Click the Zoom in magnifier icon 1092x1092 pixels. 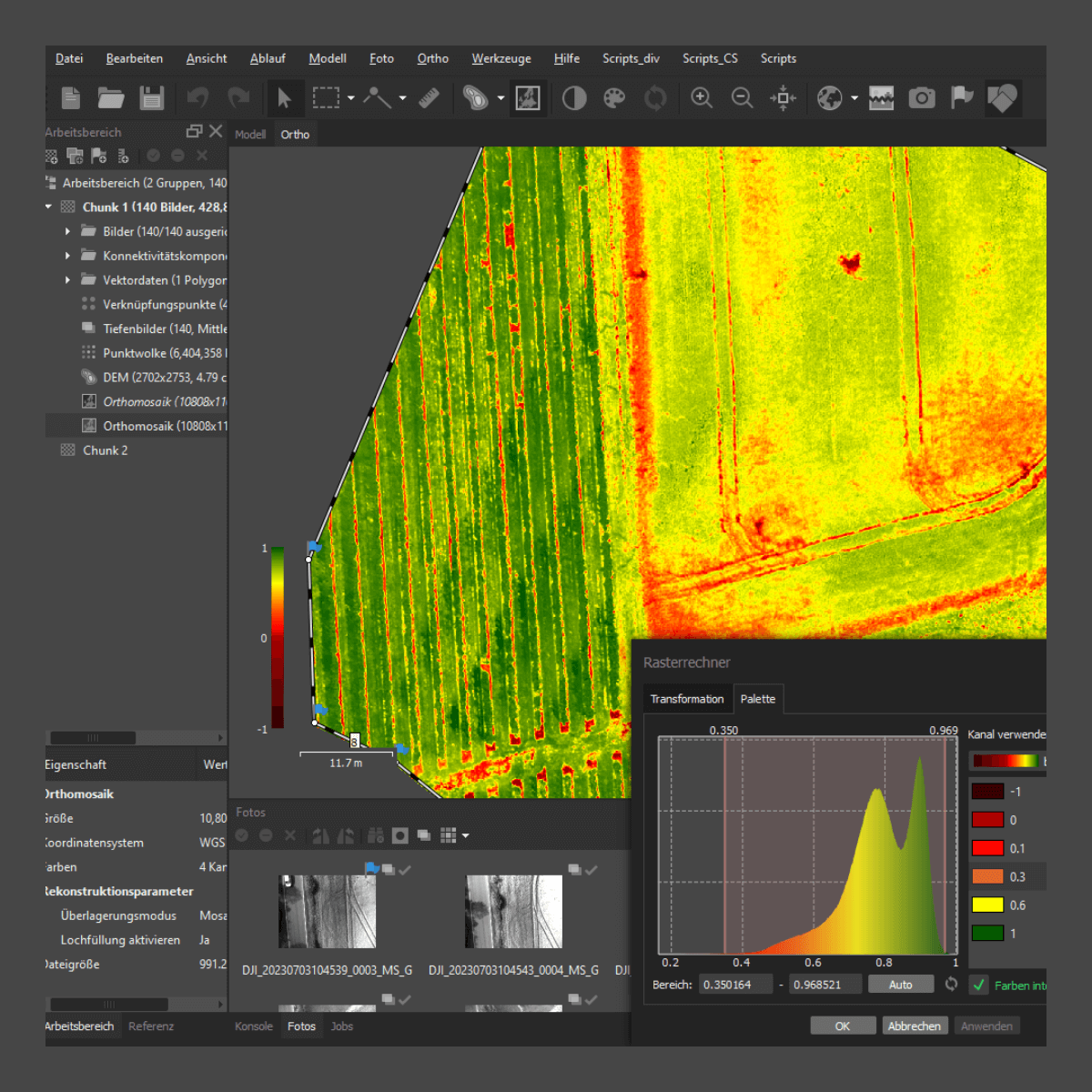pos(701,97)
